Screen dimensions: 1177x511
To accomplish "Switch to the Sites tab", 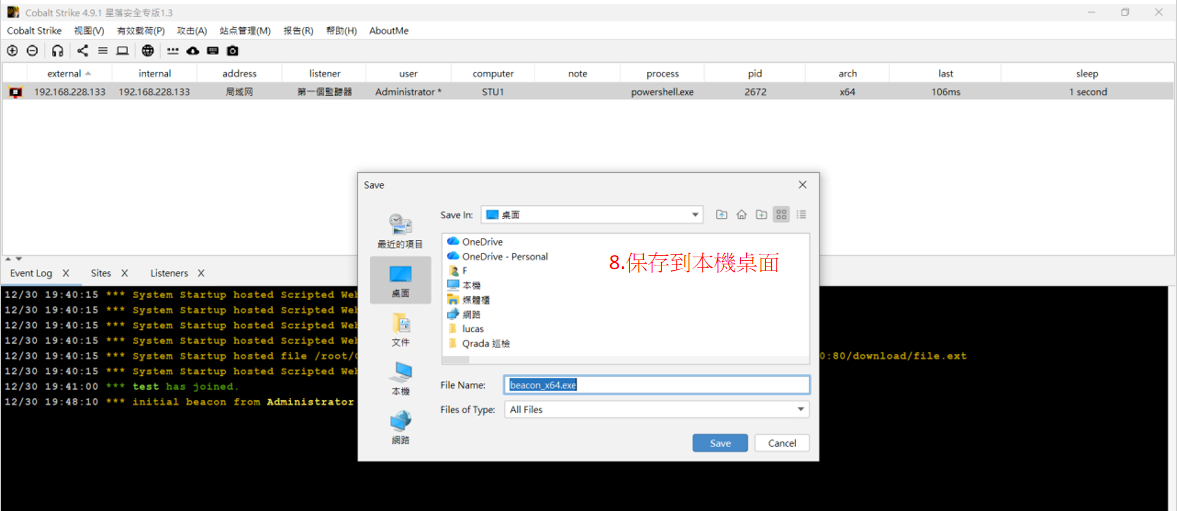I will [x=101, y=273].
